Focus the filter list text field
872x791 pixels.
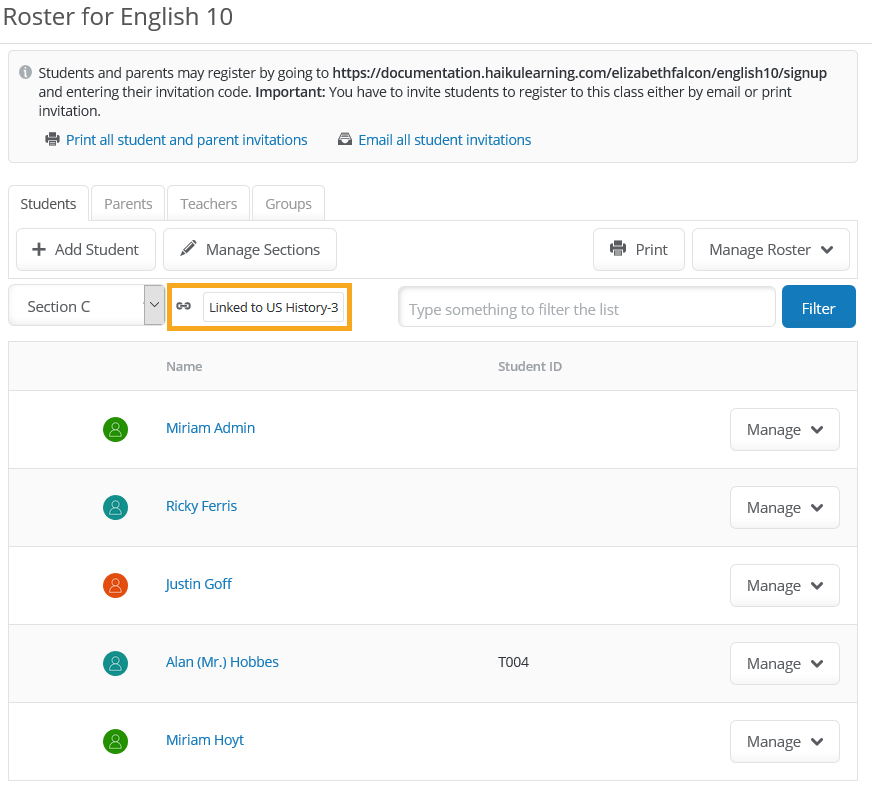[x=587, y=307]
